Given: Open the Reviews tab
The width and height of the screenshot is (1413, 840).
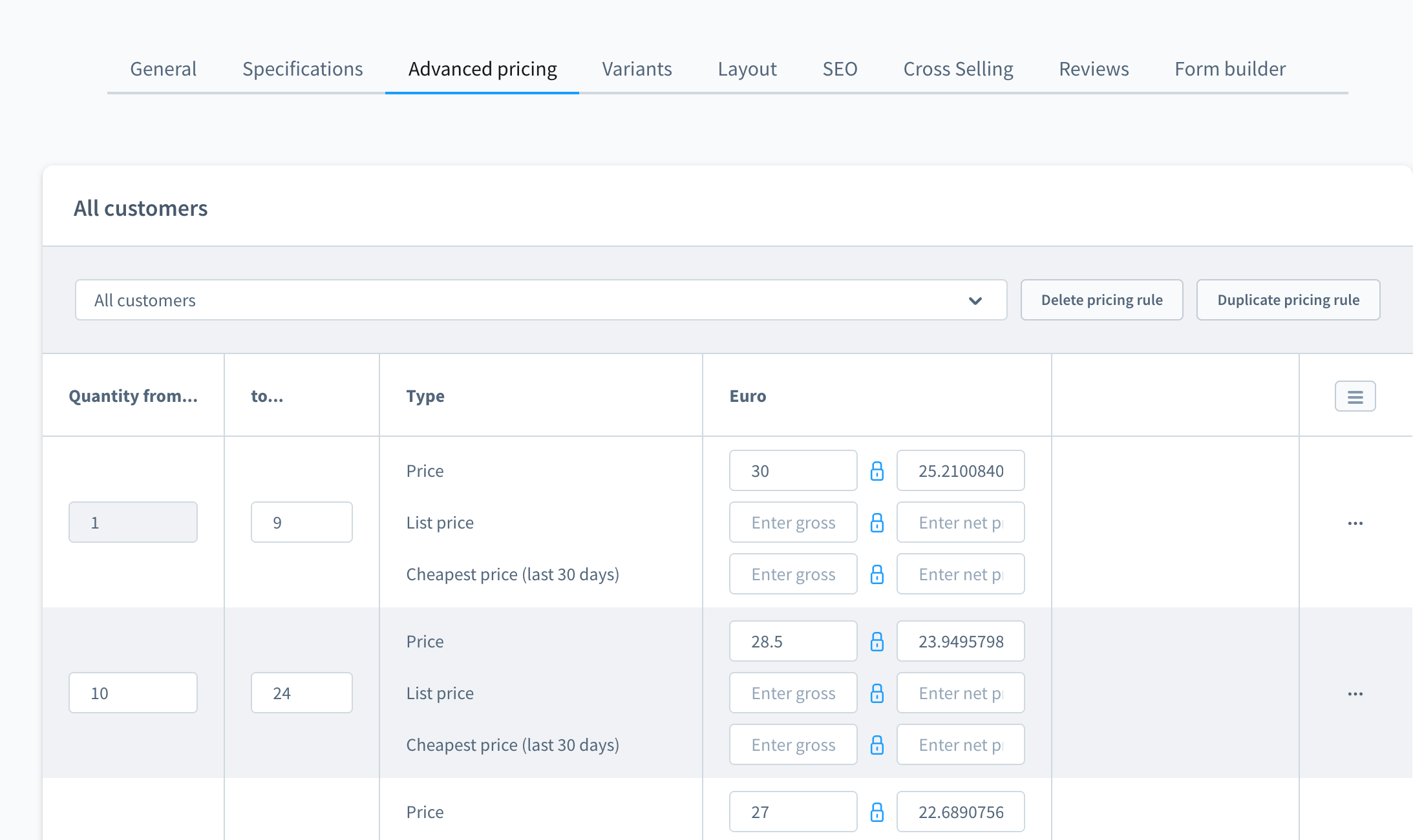Looking at the screenshot, I should [x=1094, y=68].
